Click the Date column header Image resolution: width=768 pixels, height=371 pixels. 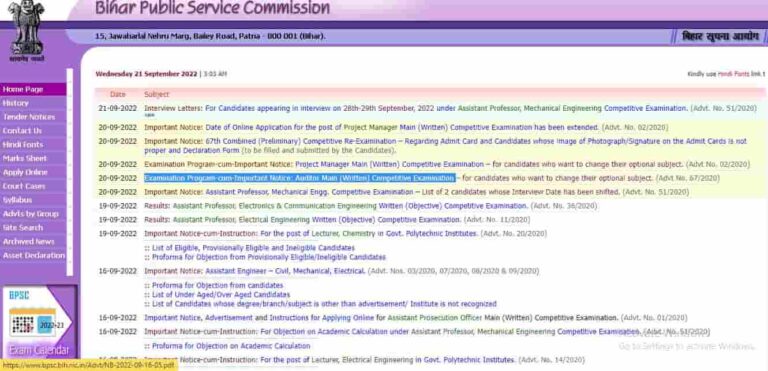point(118,94)
